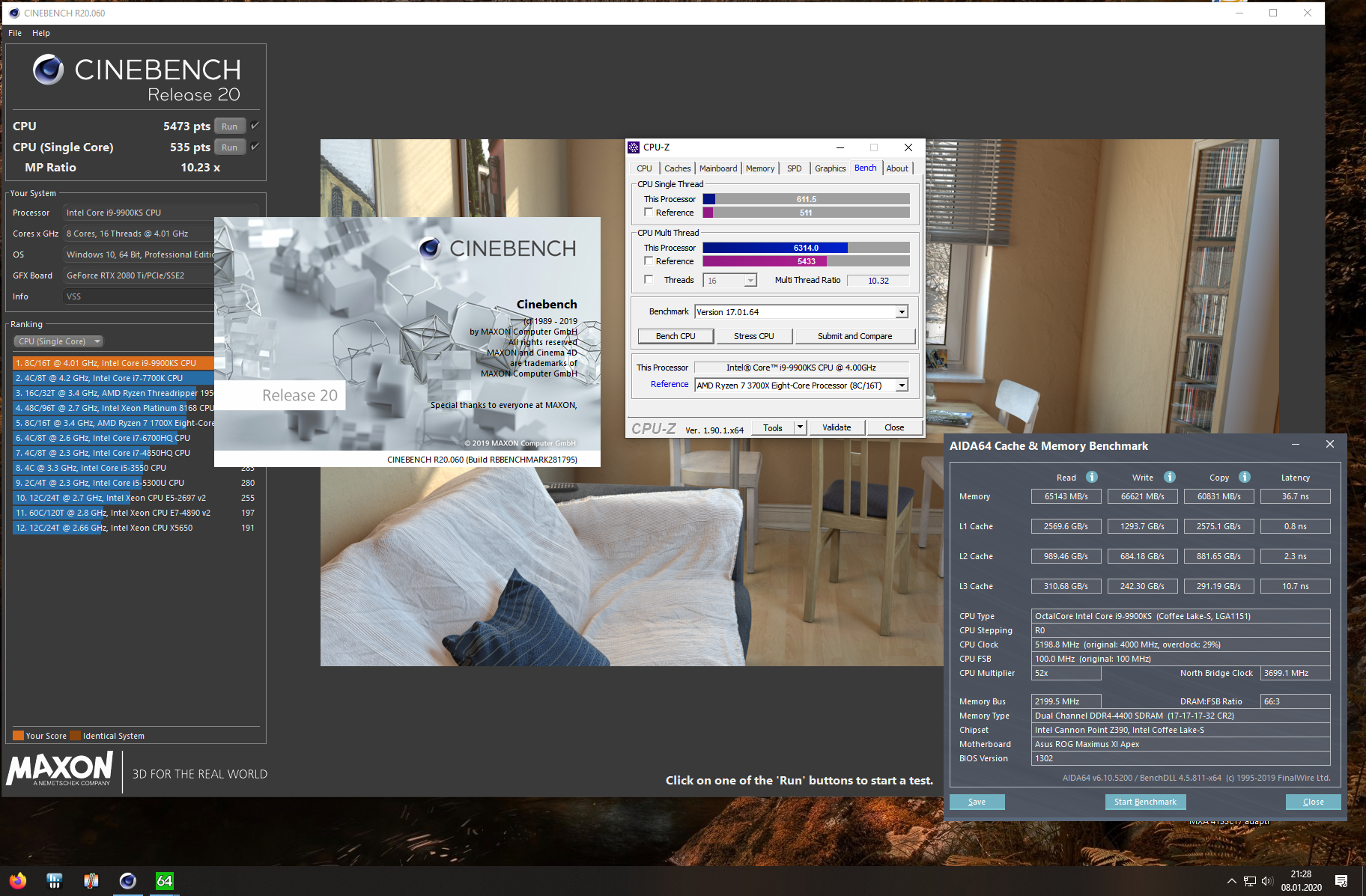Open the File menu in Cinebench
This screenshot has width=1366, height=896.
coord(15,33)
